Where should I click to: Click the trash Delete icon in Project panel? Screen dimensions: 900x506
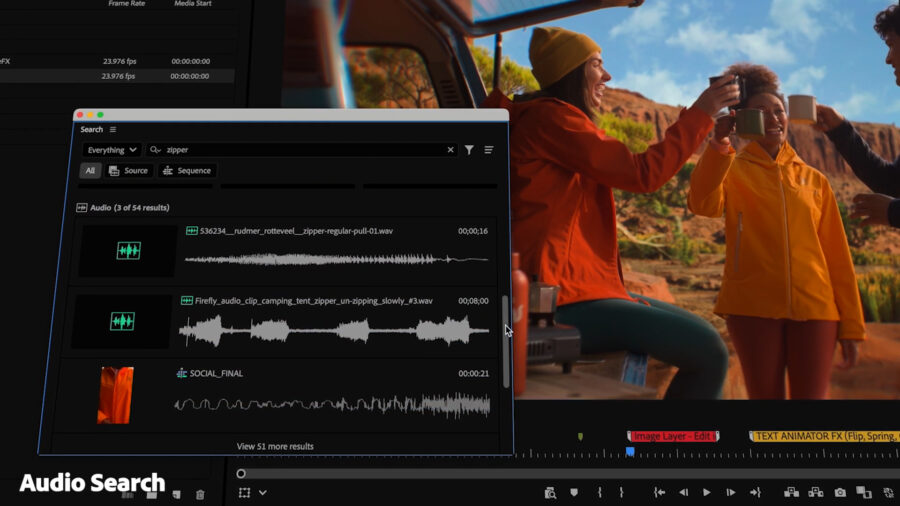tap(200, 494)
